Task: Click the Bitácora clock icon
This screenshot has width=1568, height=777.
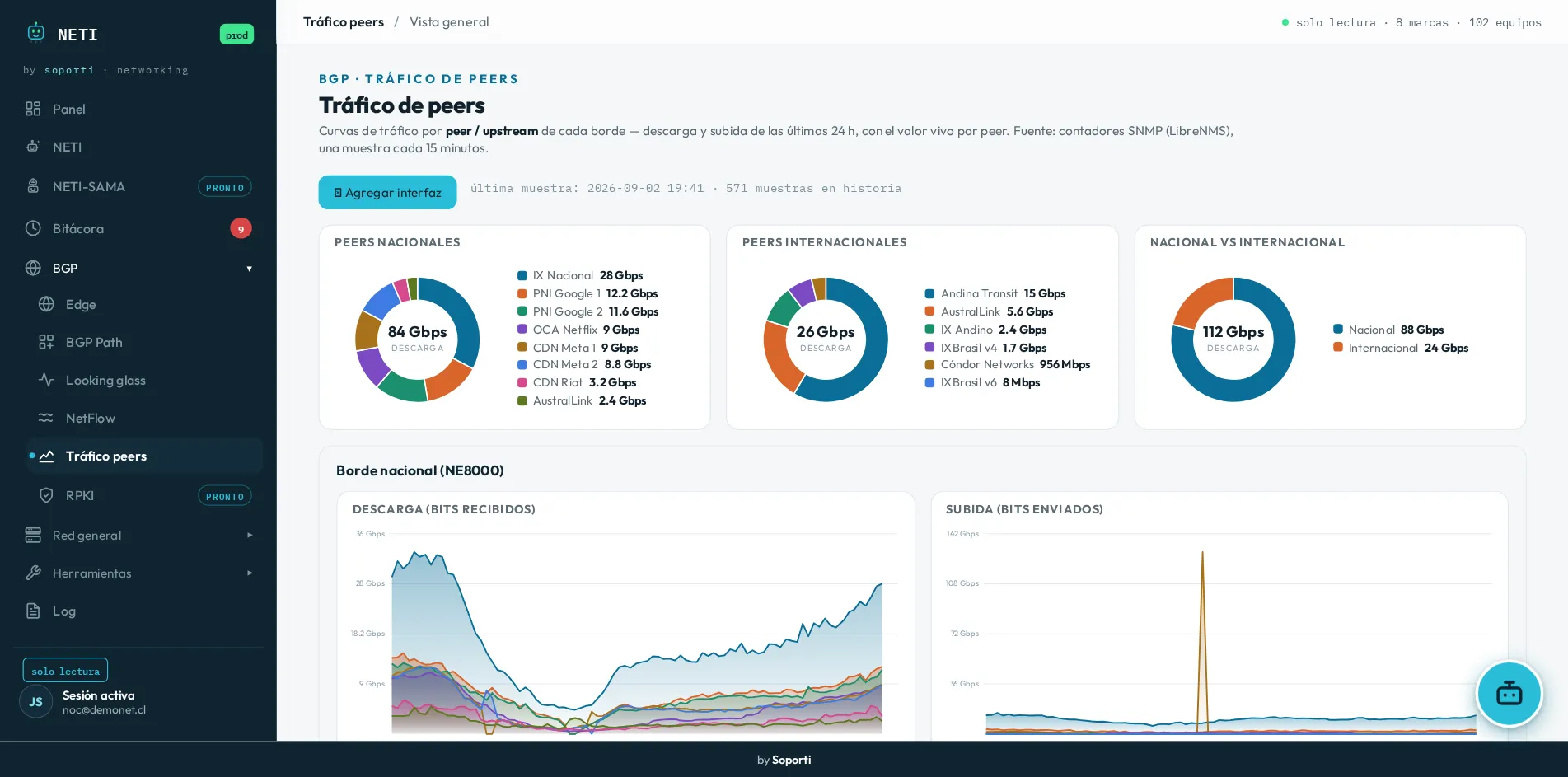Action: [33, 228]
